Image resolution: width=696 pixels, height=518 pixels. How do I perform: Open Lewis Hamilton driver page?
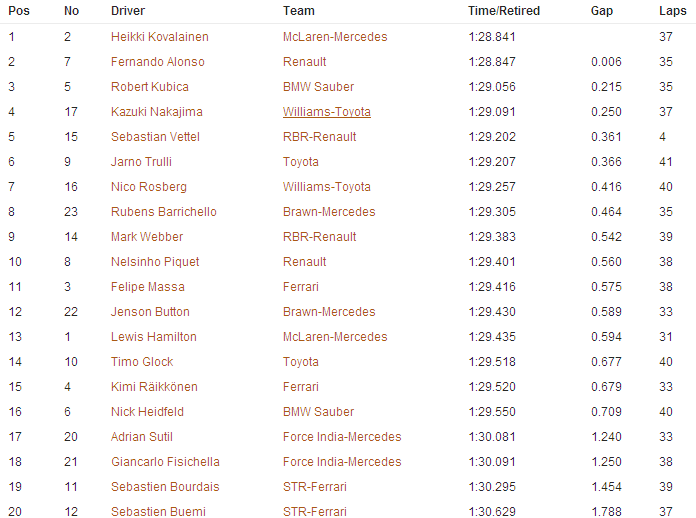[x=154, y=337]
